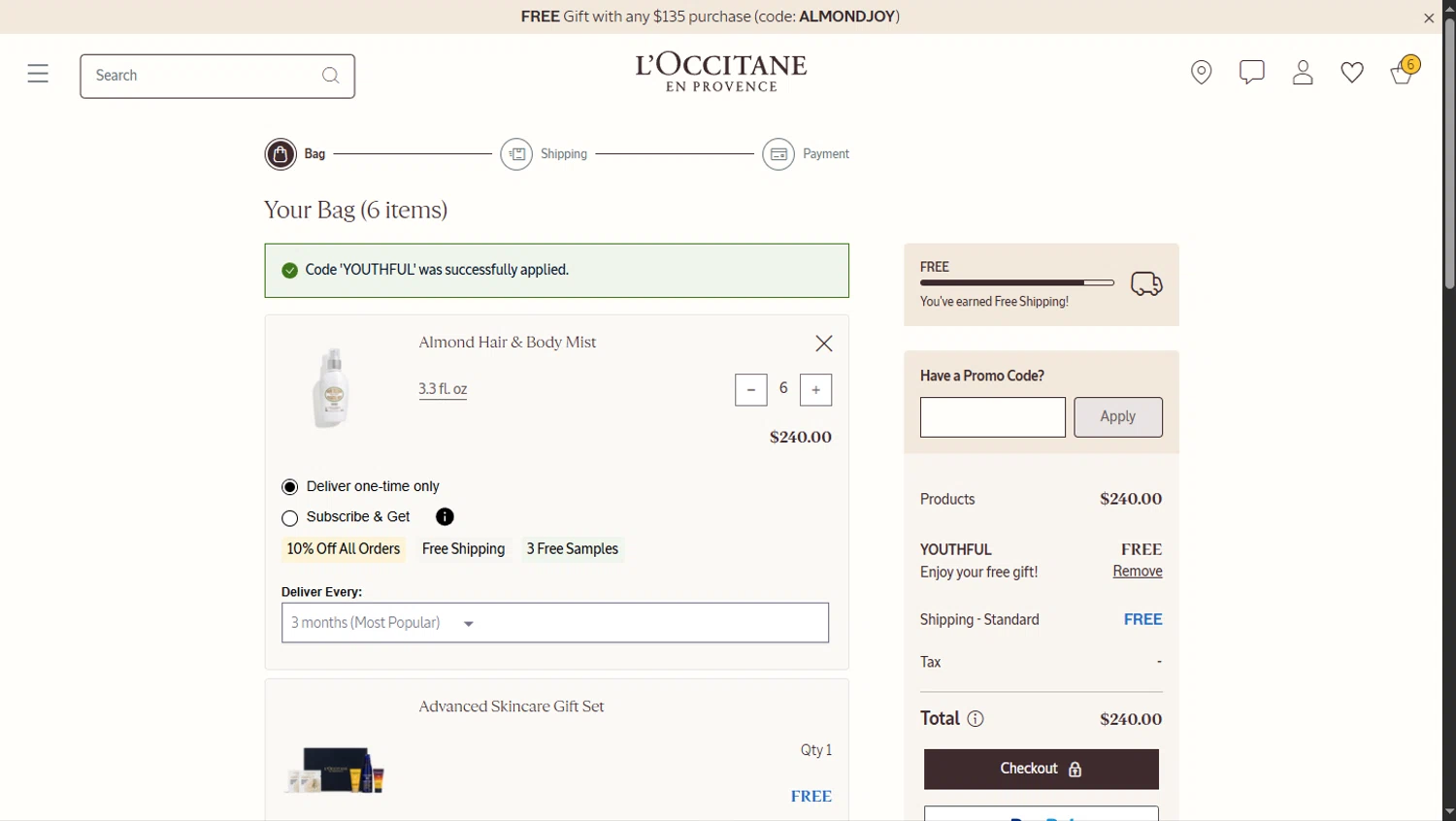Viewport: 1456px width, 821px height.
Task: Click the Payment step icon
Action: click(778, 154)
